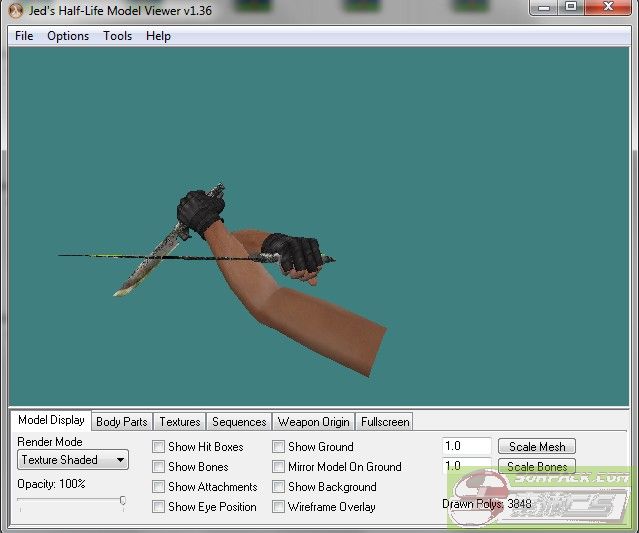
Task: Click the Scale Bones button
Action: 537,467
